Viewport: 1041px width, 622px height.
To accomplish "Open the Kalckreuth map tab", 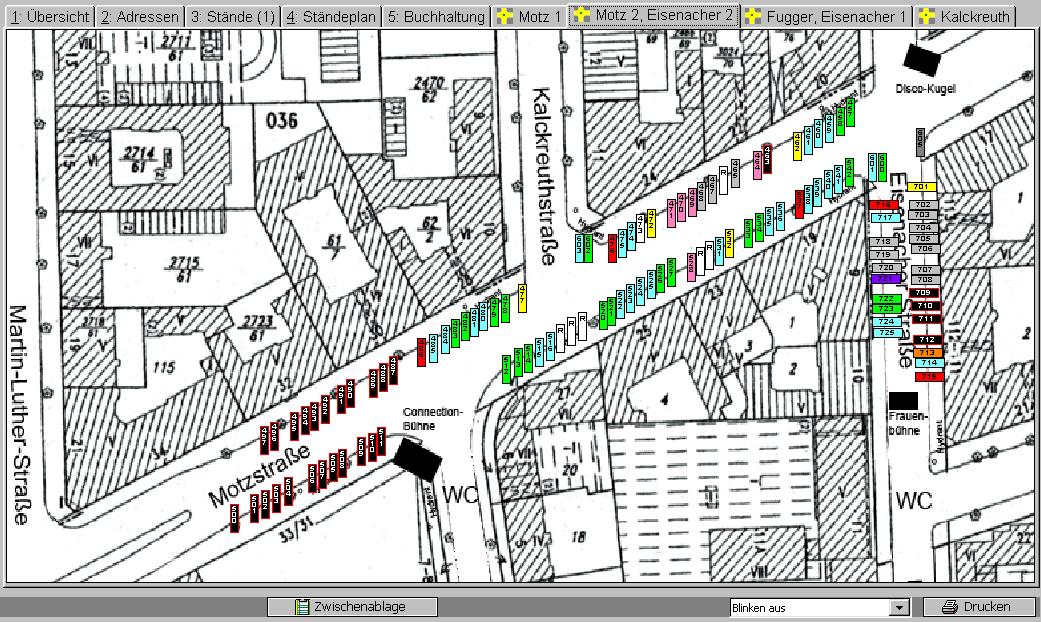I will (x=964, y=17).
